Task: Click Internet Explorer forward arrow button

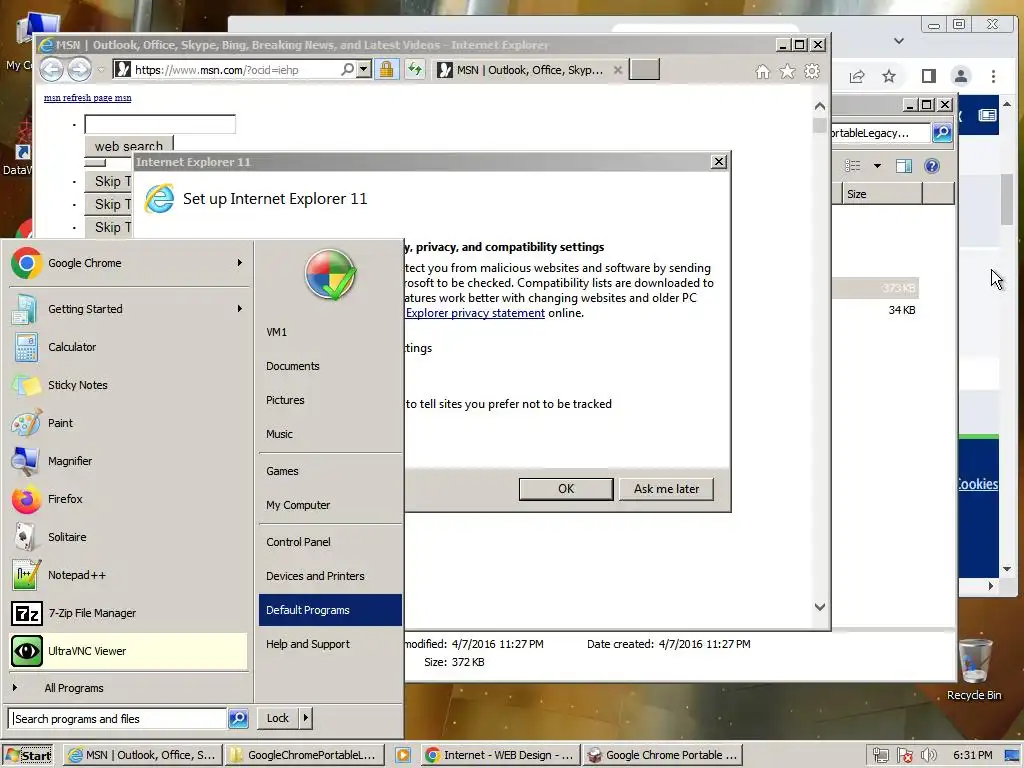Action: click(x=80, y=70)
